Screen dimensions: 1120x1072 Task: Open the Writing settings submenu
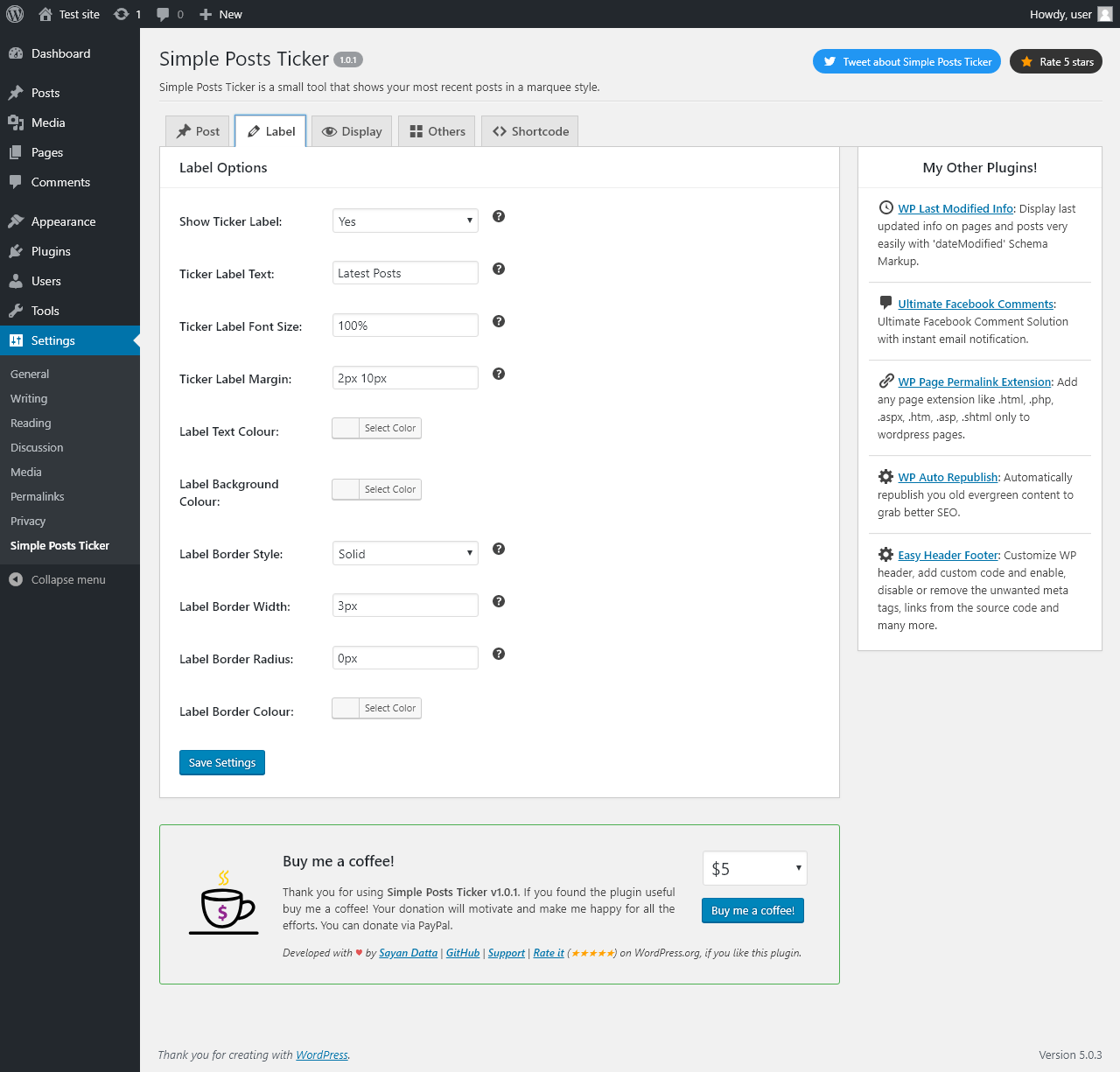tap(29, 398)
